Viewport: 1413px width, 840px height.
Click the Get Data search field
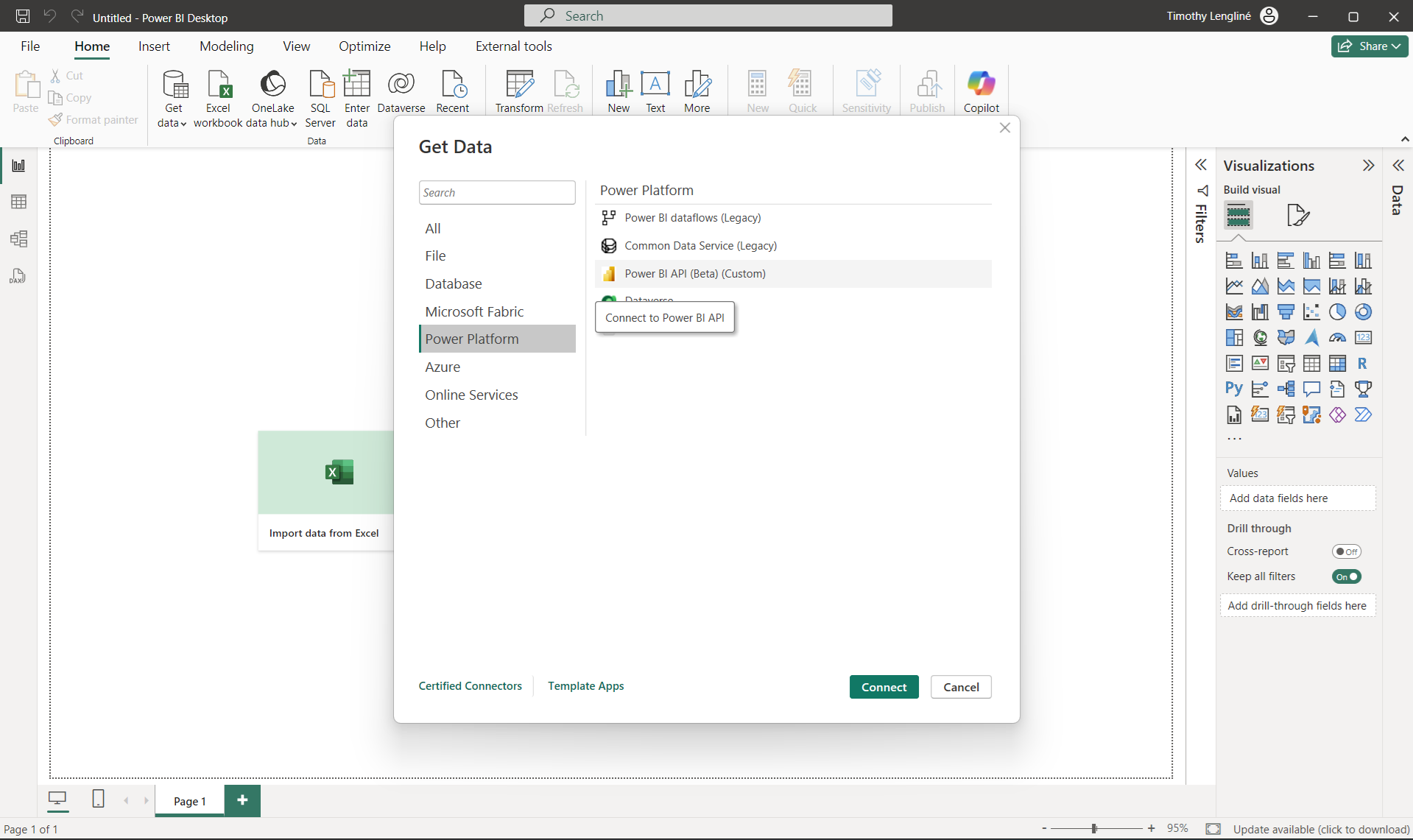[x=497, y=193]
